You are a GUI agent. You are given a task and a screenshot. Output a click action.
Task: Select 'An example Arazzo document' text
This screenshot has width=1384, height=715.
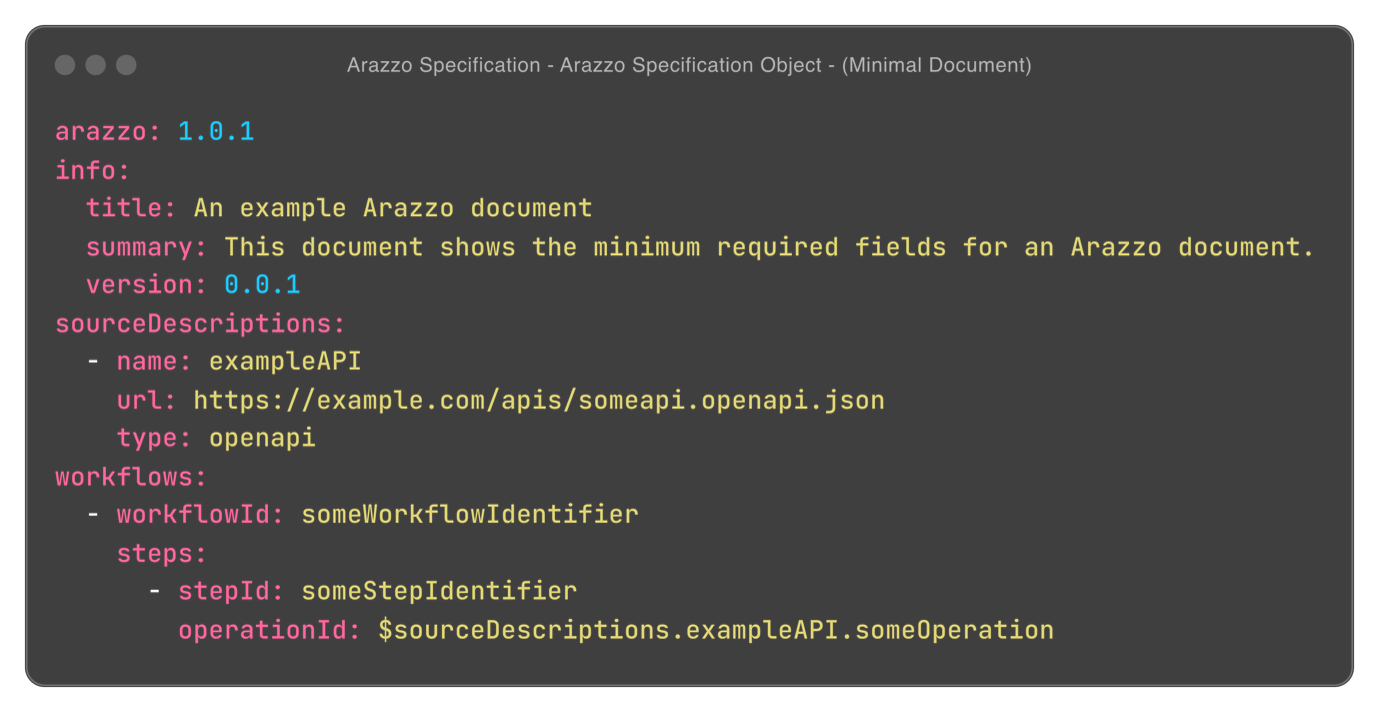393,208
